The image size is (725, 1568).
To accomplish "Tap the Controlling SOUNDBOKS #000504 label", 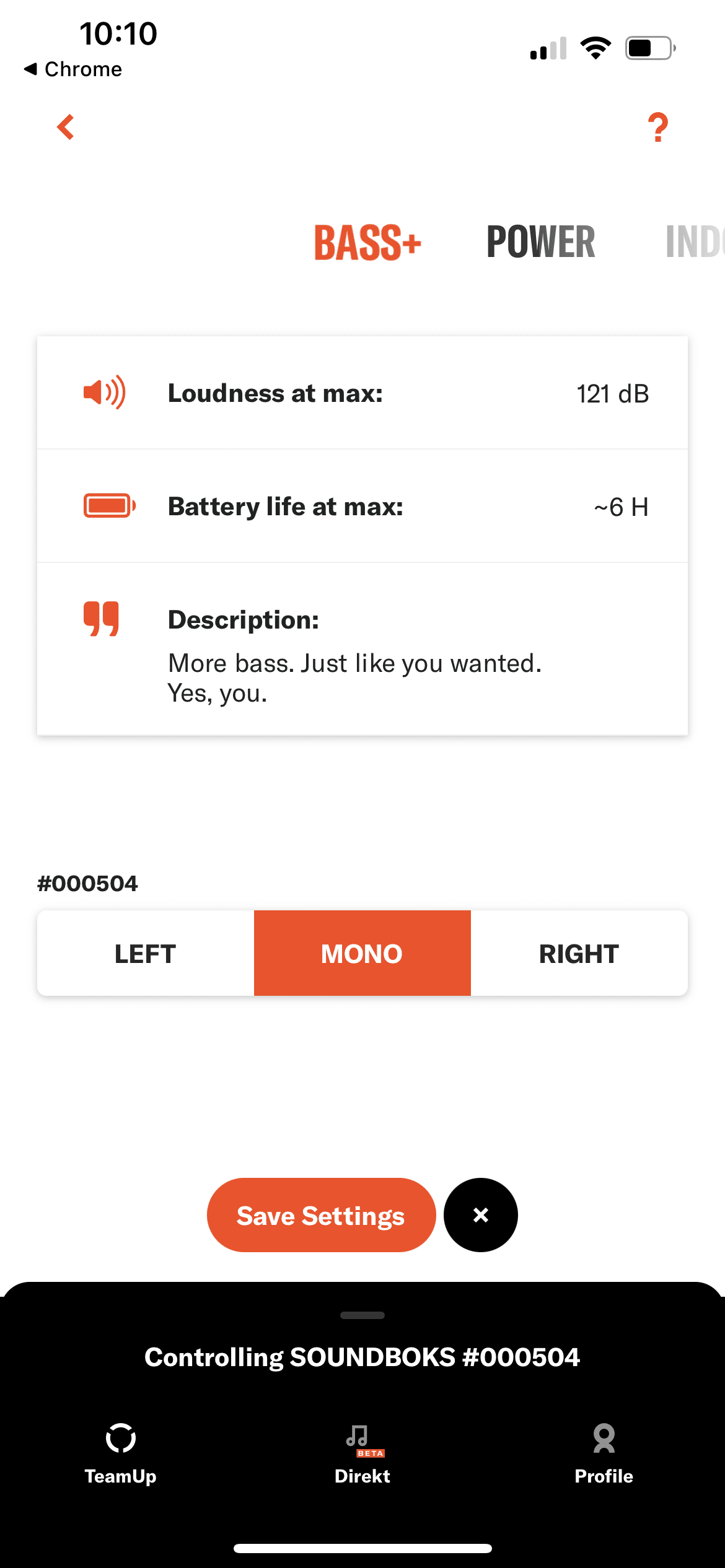I will click(362, 1357).
